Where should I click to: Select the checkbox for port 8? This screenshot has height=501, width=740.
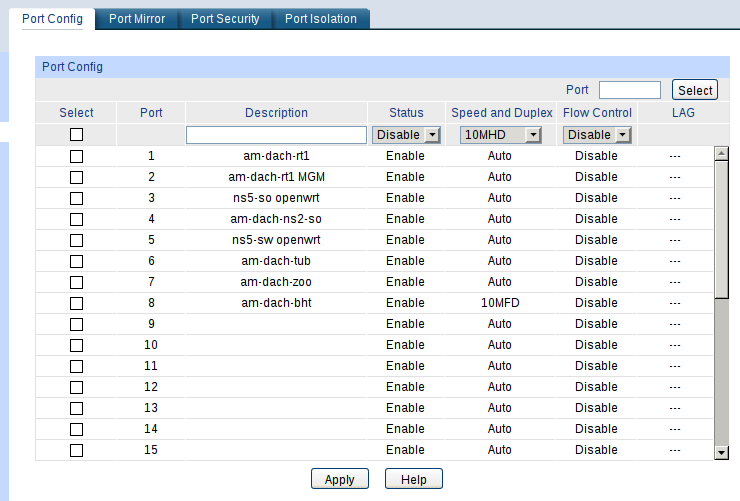click(x=76, y=303)
